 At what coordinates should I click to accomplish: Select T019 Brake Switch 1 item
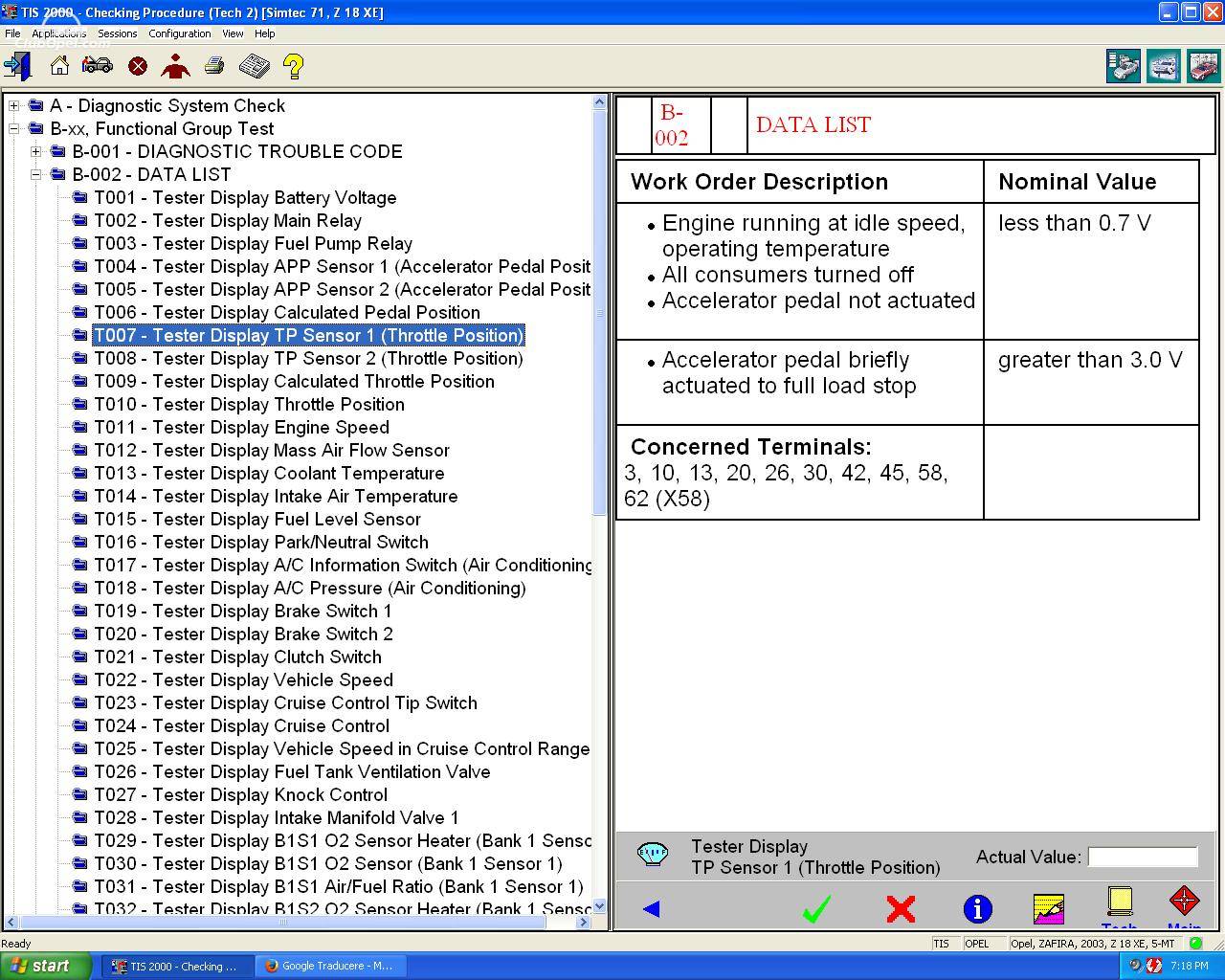tap(242, 611)
